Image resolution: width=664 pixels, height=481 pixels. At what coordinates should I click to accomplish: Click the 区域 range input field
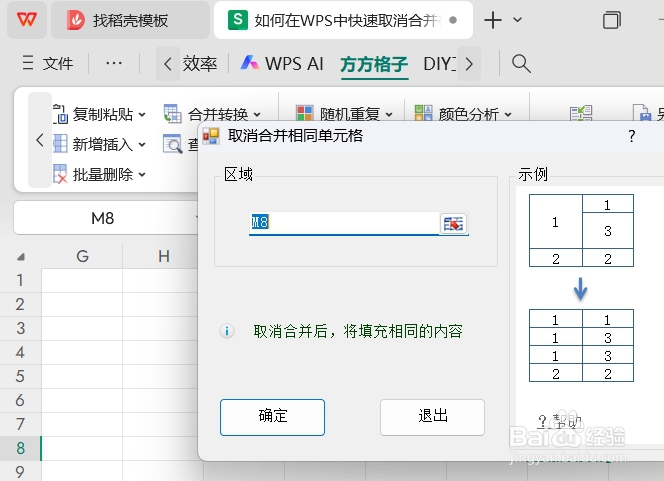click(344, 223)
